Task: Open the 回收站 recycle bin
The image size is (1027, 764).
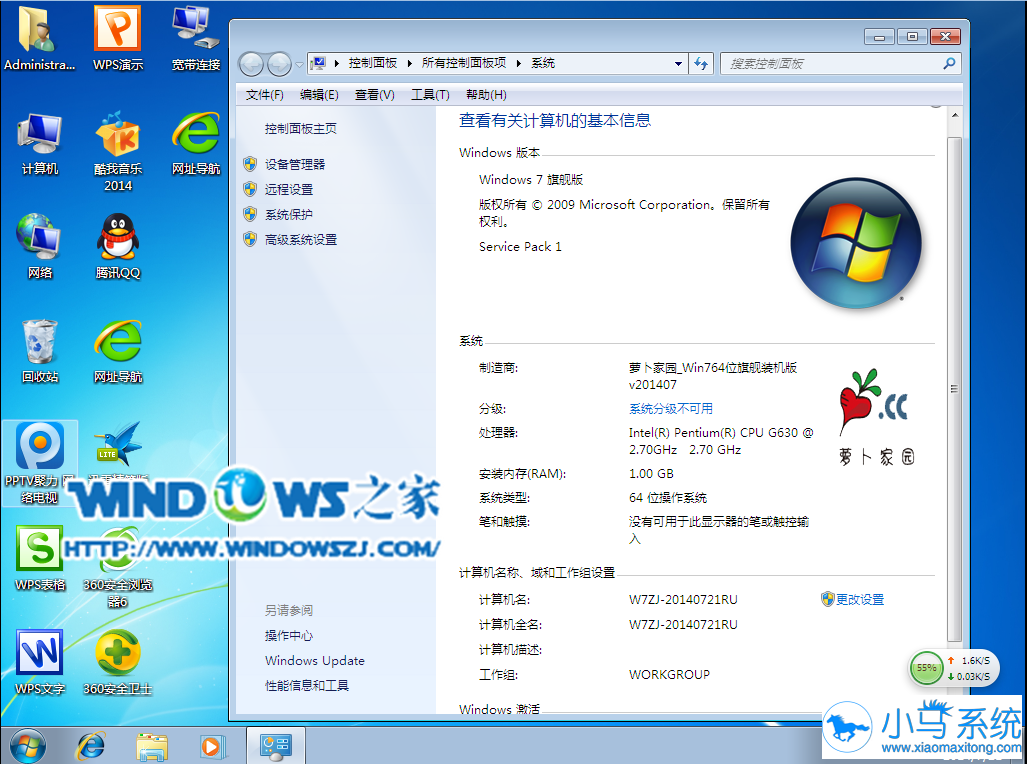Action: (39, 351)
